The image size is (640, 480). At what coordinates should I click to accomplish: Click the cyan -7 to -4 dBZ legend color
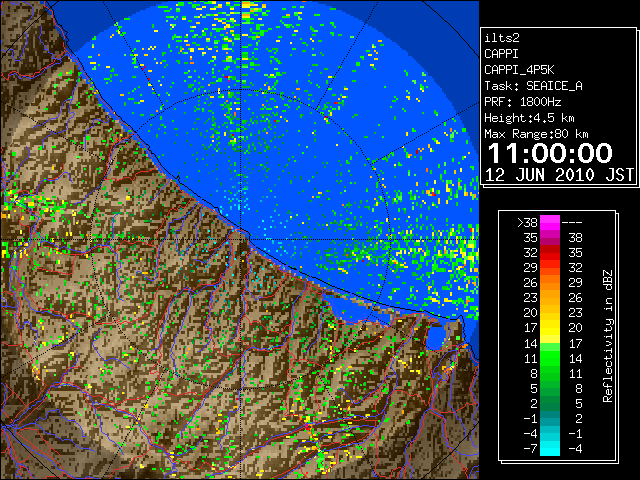tap(550, 448)
